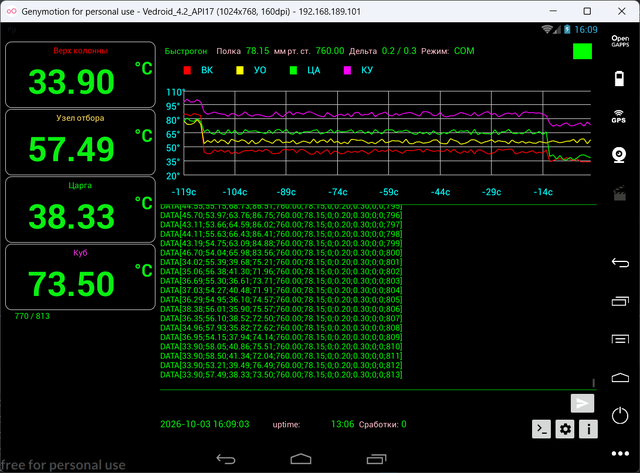Click the pressure value 760.00
The width and height of the screenshot is (640, 473).
(330, 51)
